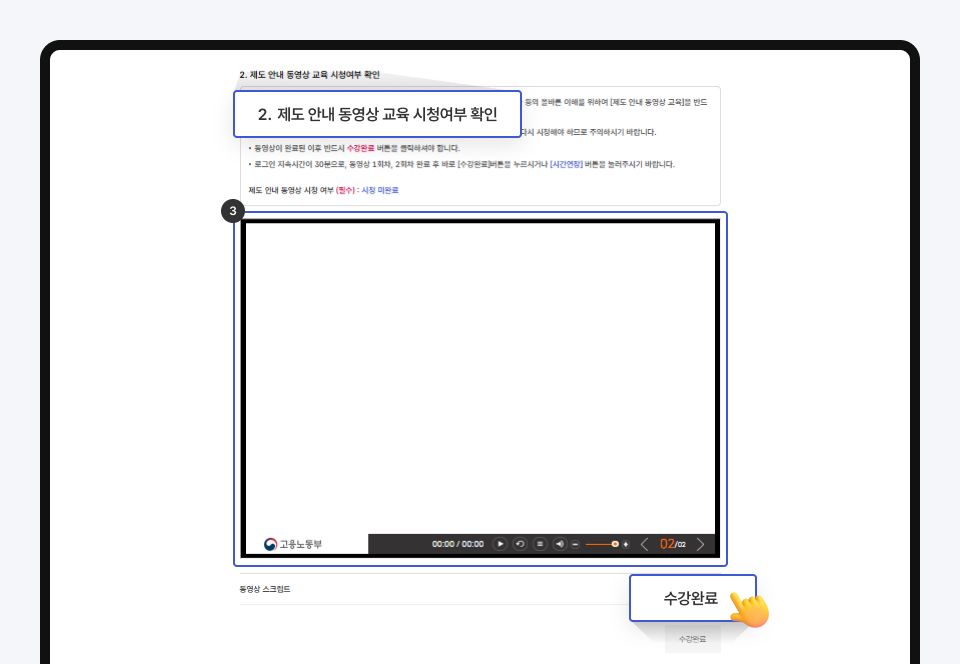Screen dimensions: 960x664
Task: Click the blue 시청 미완료 status text
Action: [x=379, y=189]
